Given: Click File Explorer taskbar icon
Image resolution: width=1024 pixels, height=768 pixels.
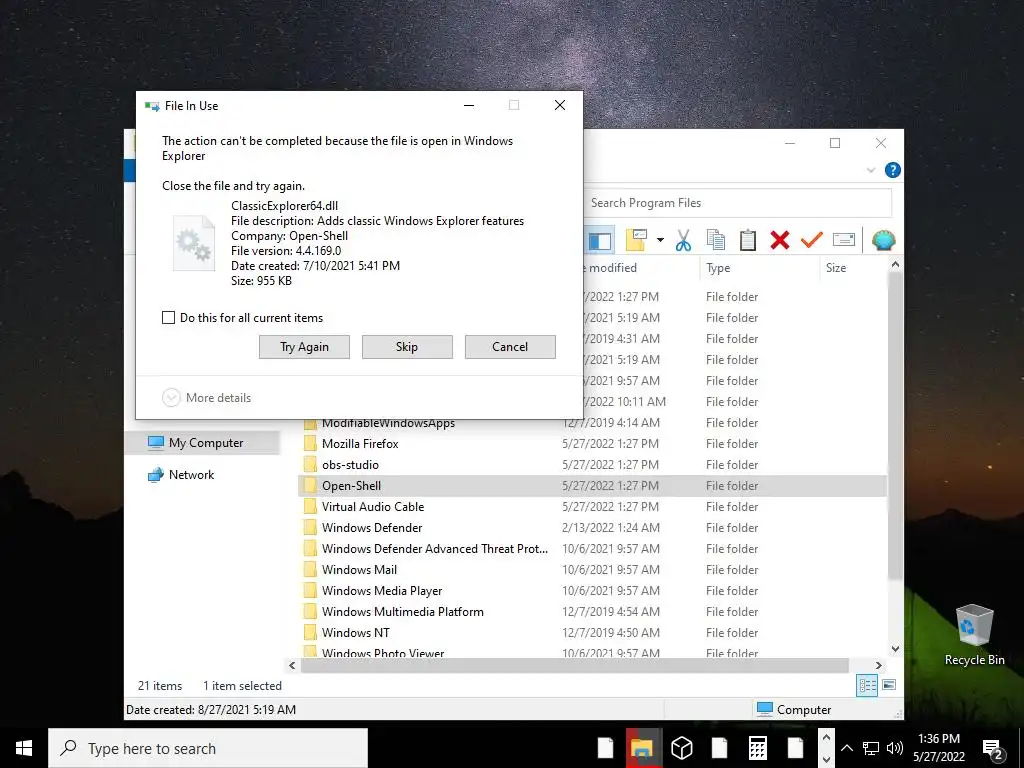Looking at the screenshot, I should 642,748.
